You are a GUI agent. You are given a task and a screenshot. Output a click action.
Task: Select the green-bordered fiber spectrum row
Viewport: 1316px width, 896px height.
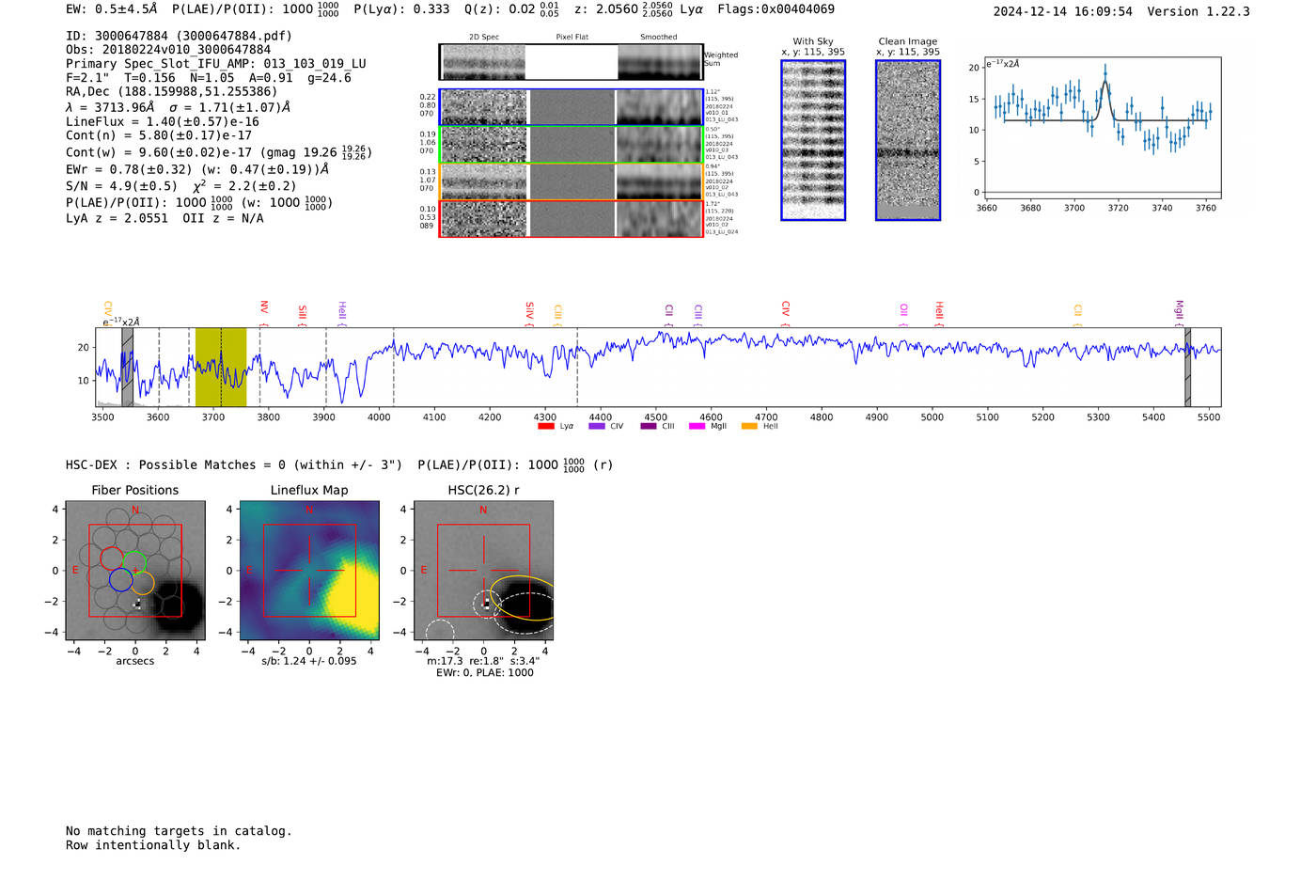572,145
